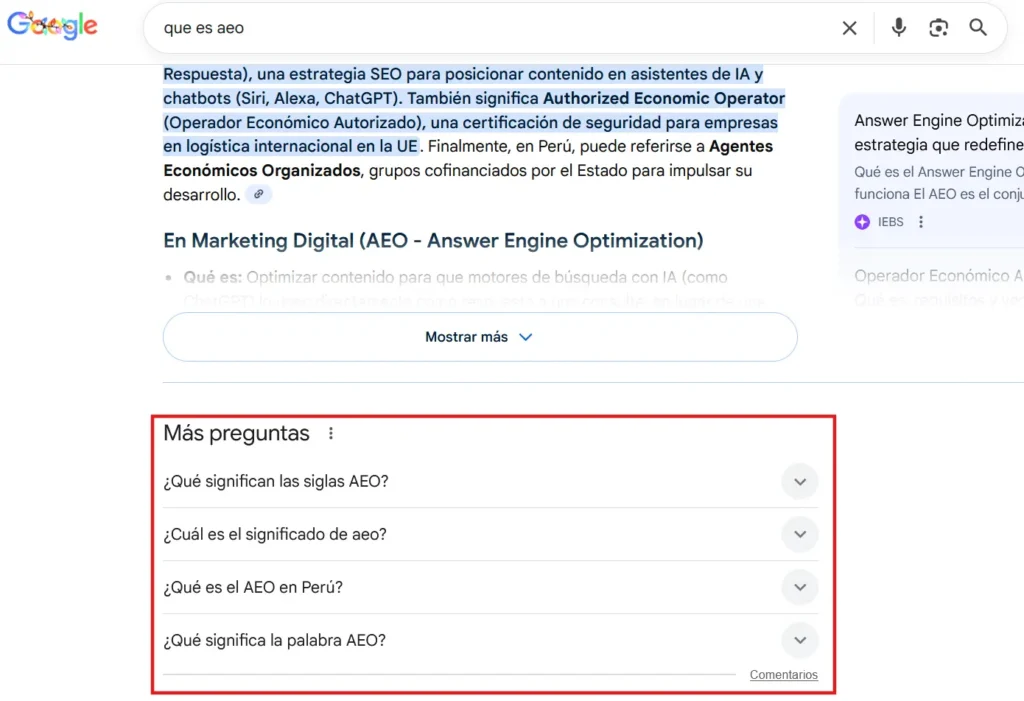
Task: Submit search with magnifying glass icon
Action: tap(978, 27)
